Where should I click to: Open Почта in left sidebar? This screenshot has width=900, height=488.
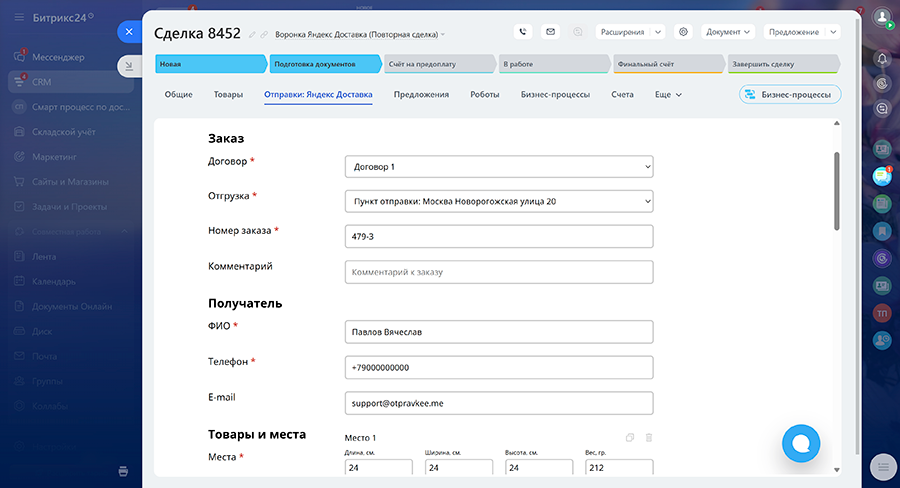(44, 356)
